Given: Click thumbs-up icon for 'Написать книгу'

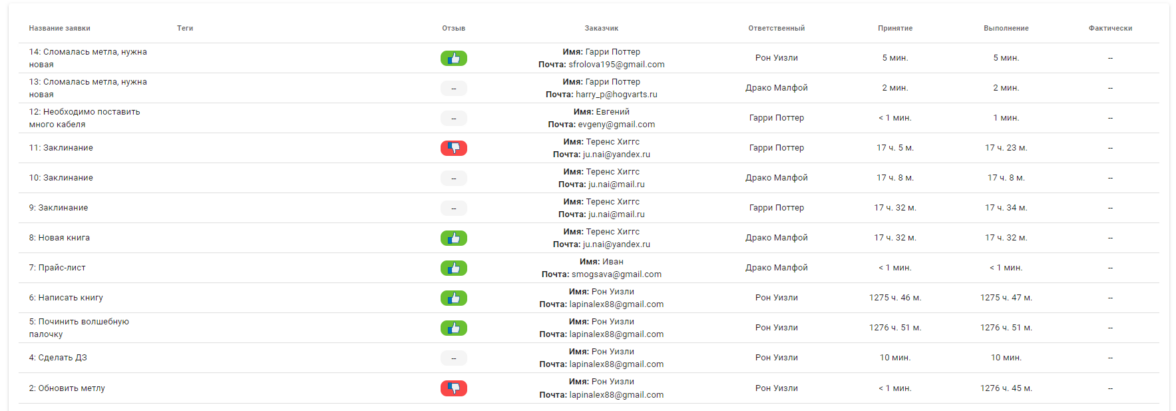Looking at the screenshot, I should (x=453, y=298).
